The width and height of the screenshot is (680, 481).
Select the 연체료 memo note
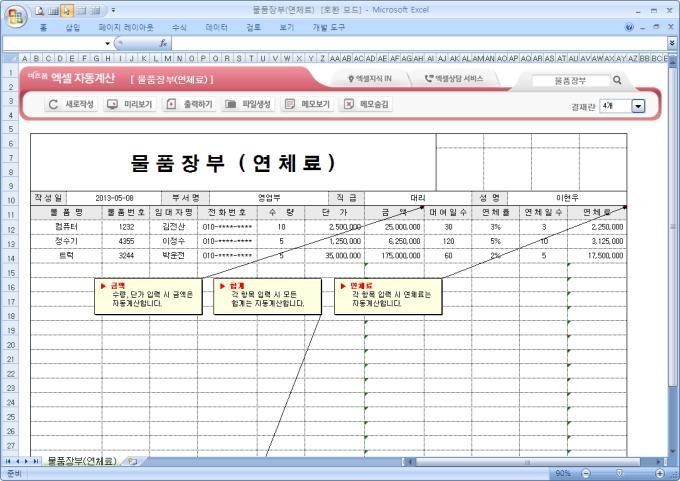pos(388,296)
